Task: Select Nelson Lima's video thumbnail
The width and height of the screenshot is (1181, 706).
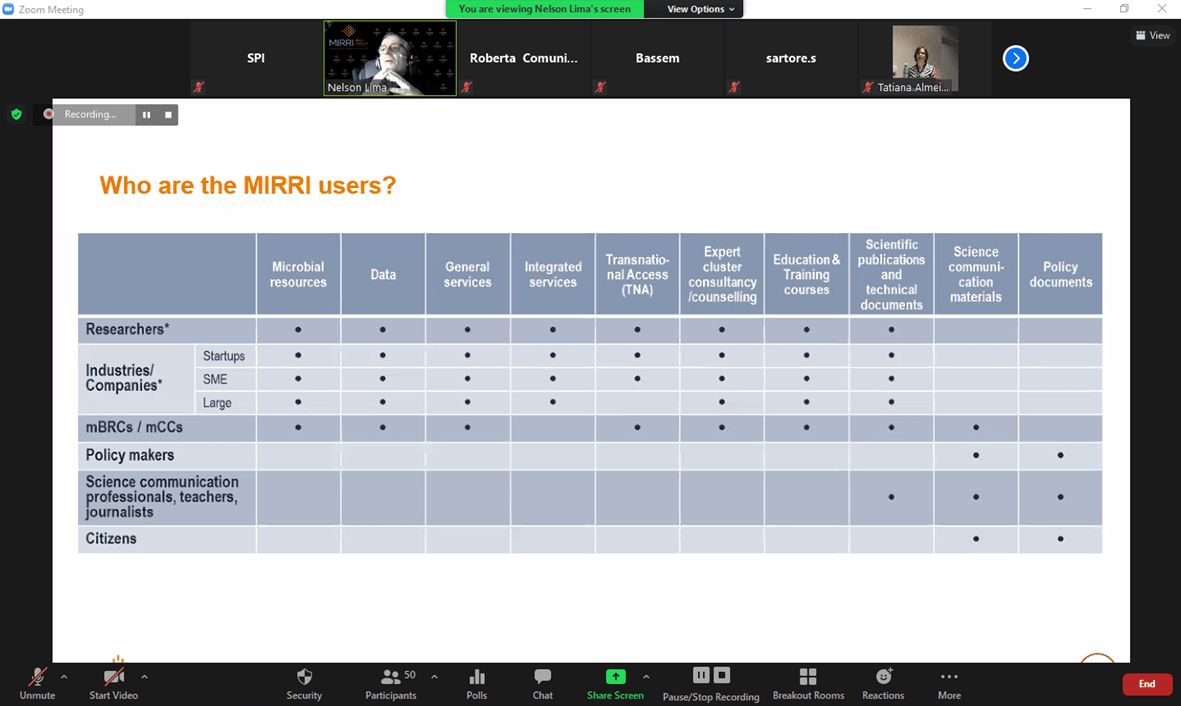Action: point(390,58)
